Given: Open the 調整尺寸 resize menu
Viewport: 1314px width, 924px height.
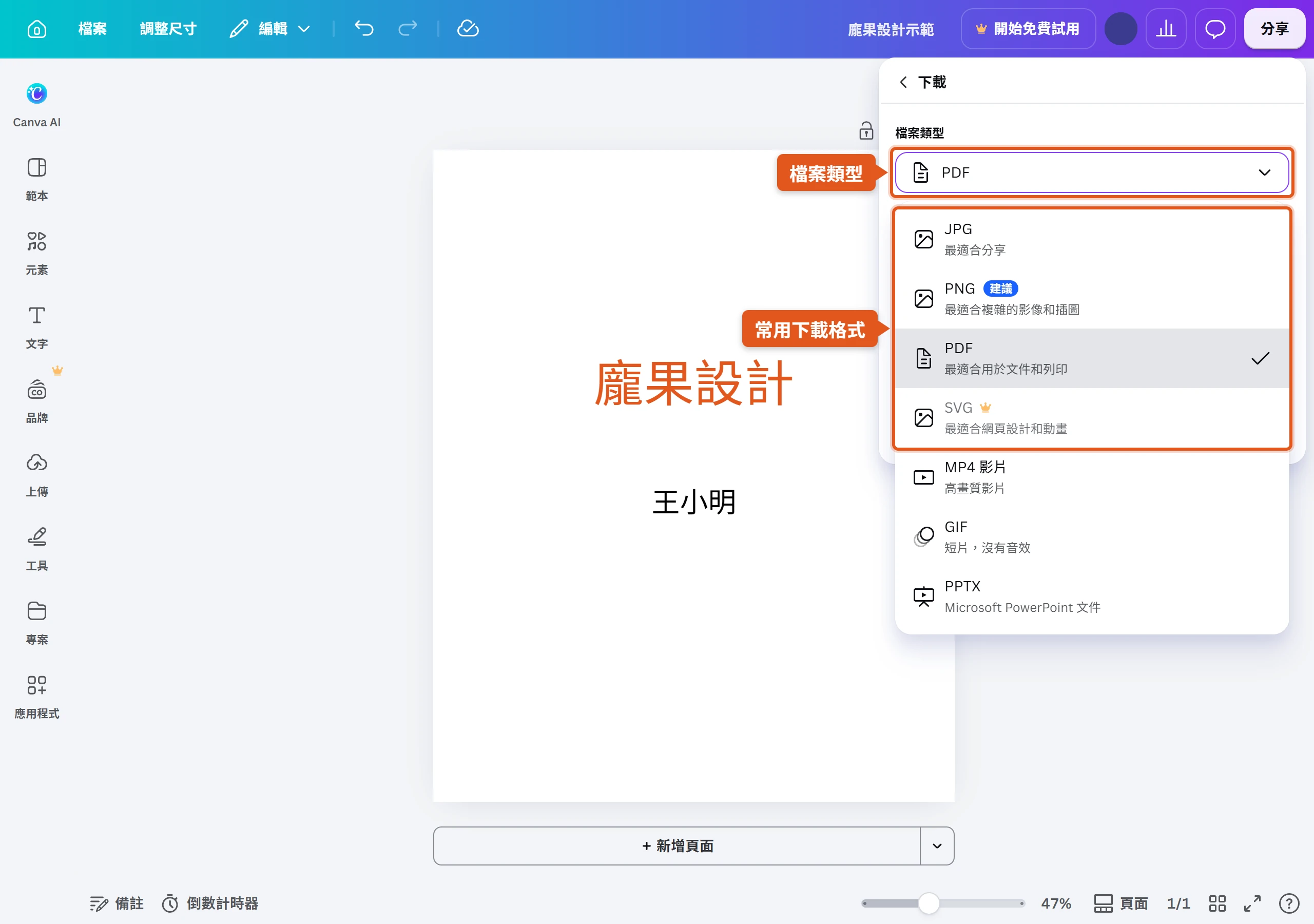Looking at the screenshot, I should (x=168, y=29).
